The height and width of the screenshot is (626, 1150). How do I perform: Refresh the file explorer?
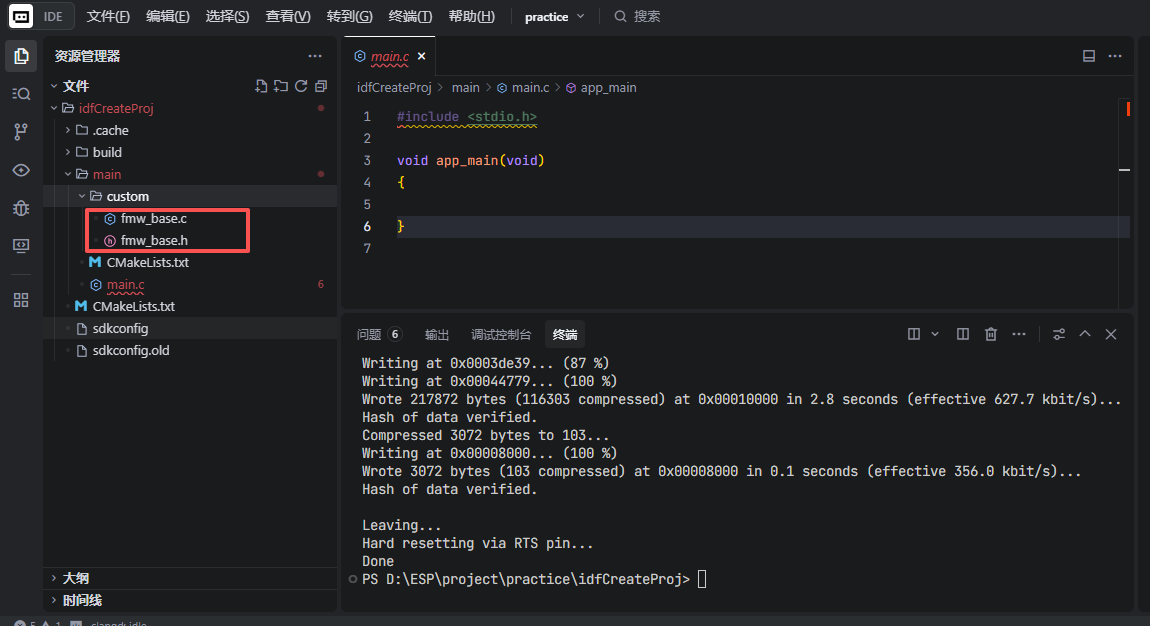[301, 86]
